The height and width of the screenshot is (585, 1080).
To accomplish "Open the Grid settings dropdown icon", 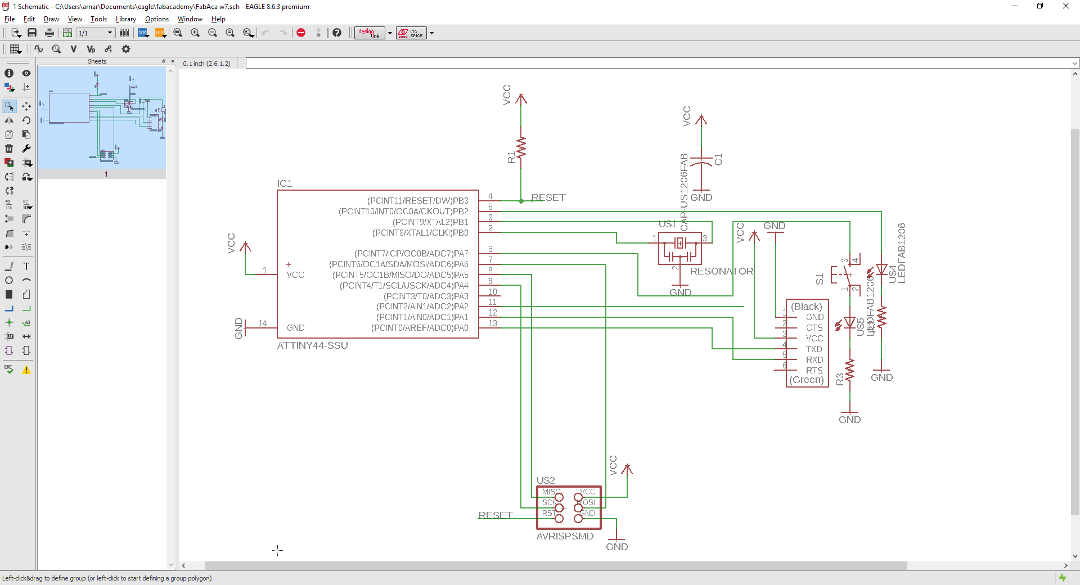I will pos(15,49).
